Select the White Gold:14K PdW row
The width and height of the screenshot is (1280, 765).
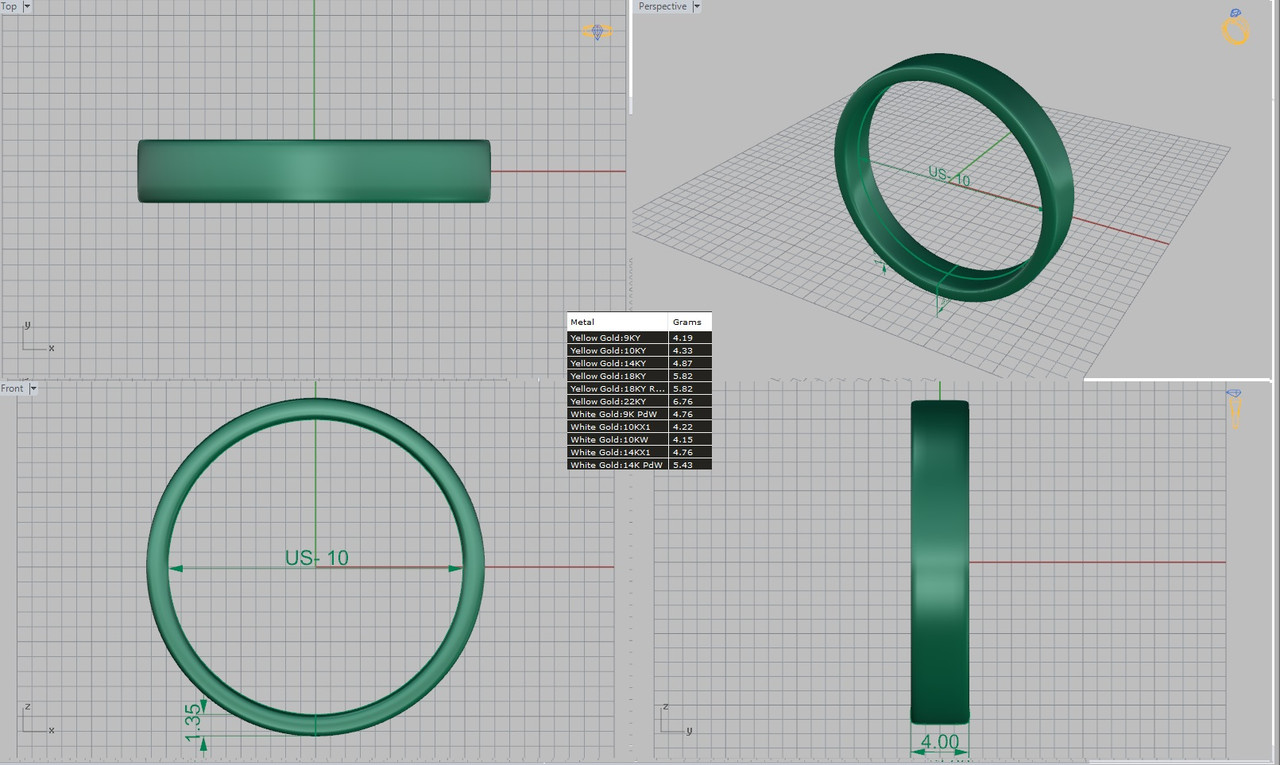pyautogui.click(x=639, y=465)
